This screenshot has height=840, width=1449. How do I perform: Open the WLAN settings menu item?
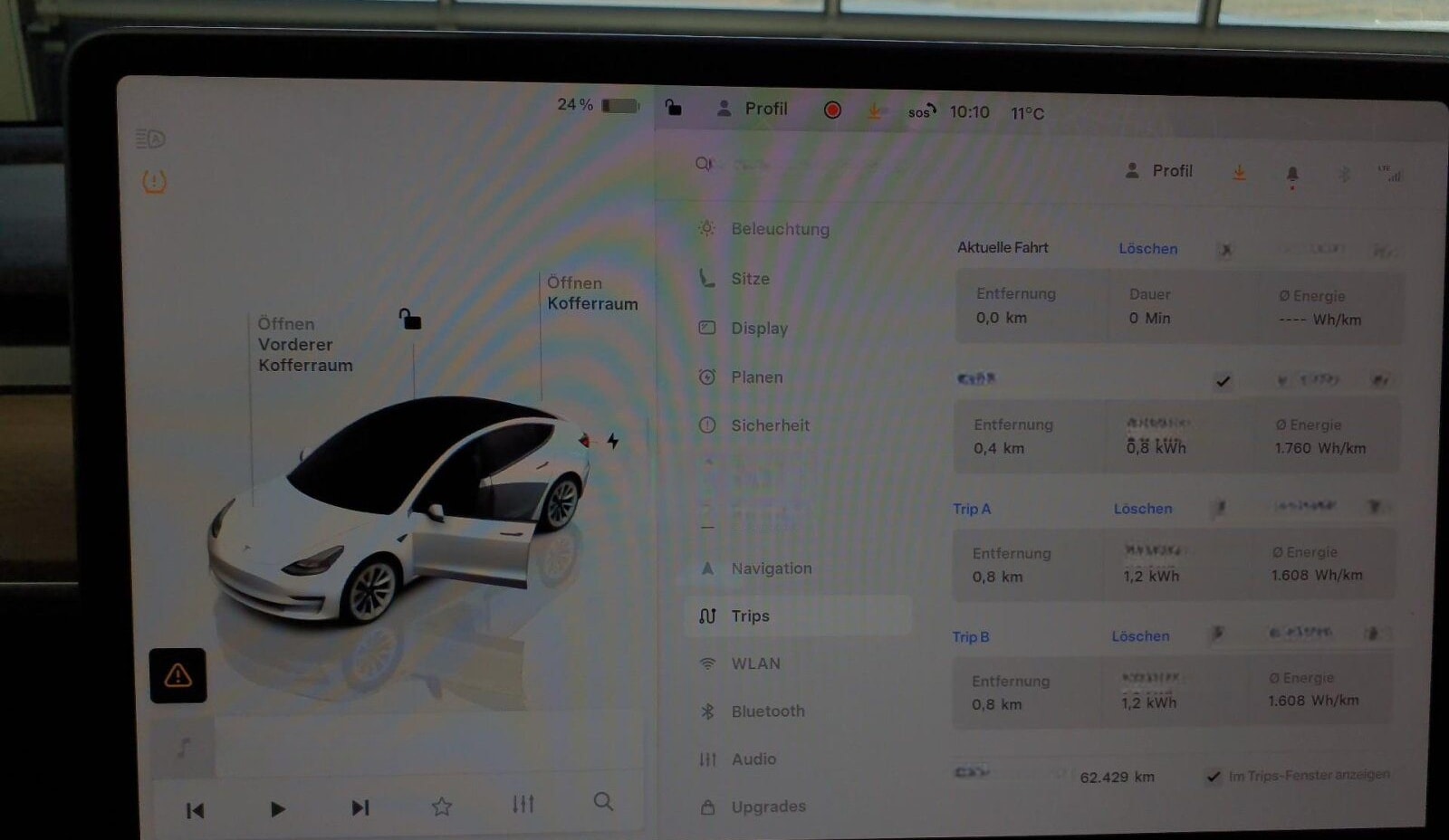pyautogui.click(x=756, y=663)
